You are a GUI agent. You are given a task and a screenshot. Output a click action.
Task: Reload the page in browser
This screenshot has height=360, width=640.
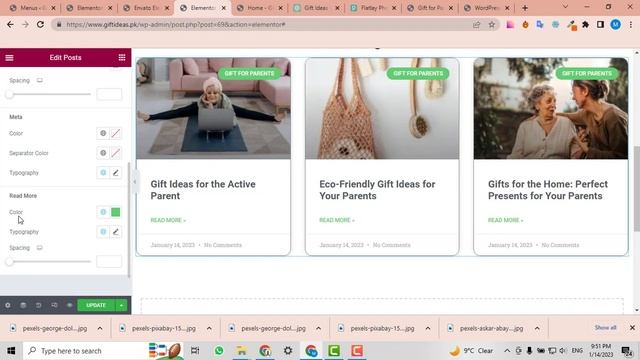tap(40, 24)
